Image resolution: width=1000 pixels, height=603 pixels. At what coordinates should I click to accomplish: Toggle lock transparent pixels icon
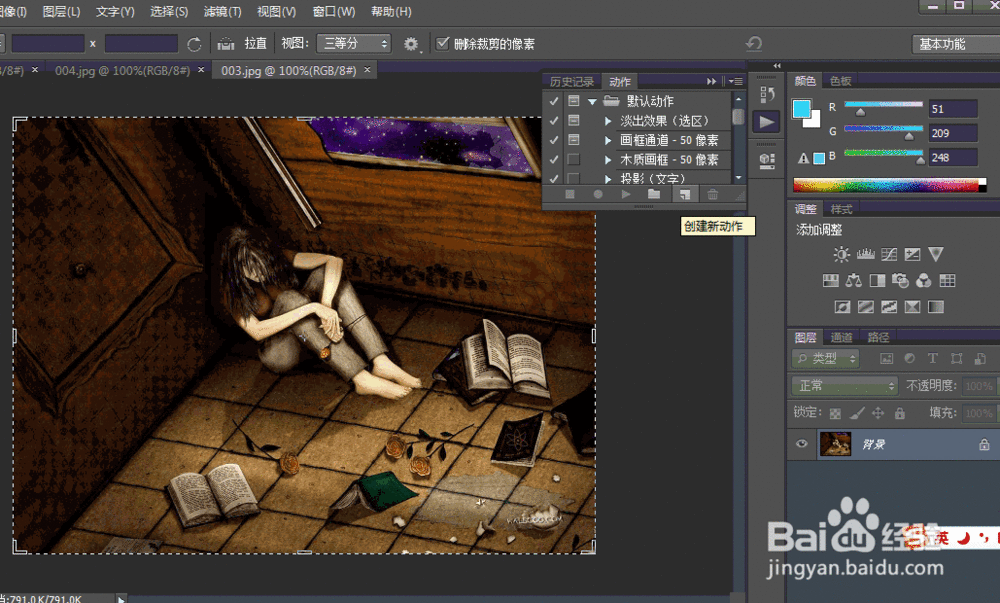click(835, 414)
